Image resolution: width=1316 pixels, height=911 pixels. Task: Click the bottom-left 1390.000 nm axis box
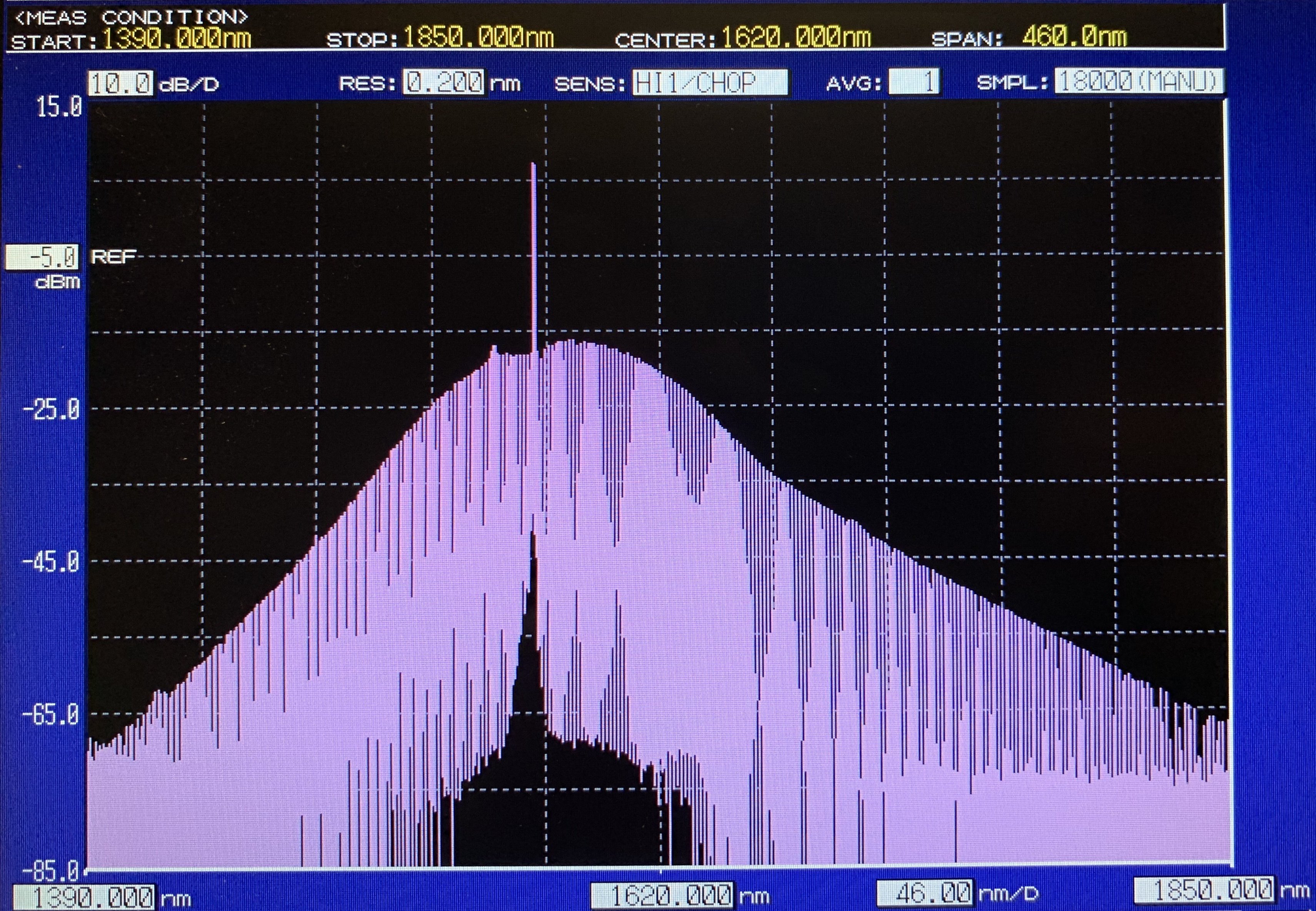coord(84,897)
